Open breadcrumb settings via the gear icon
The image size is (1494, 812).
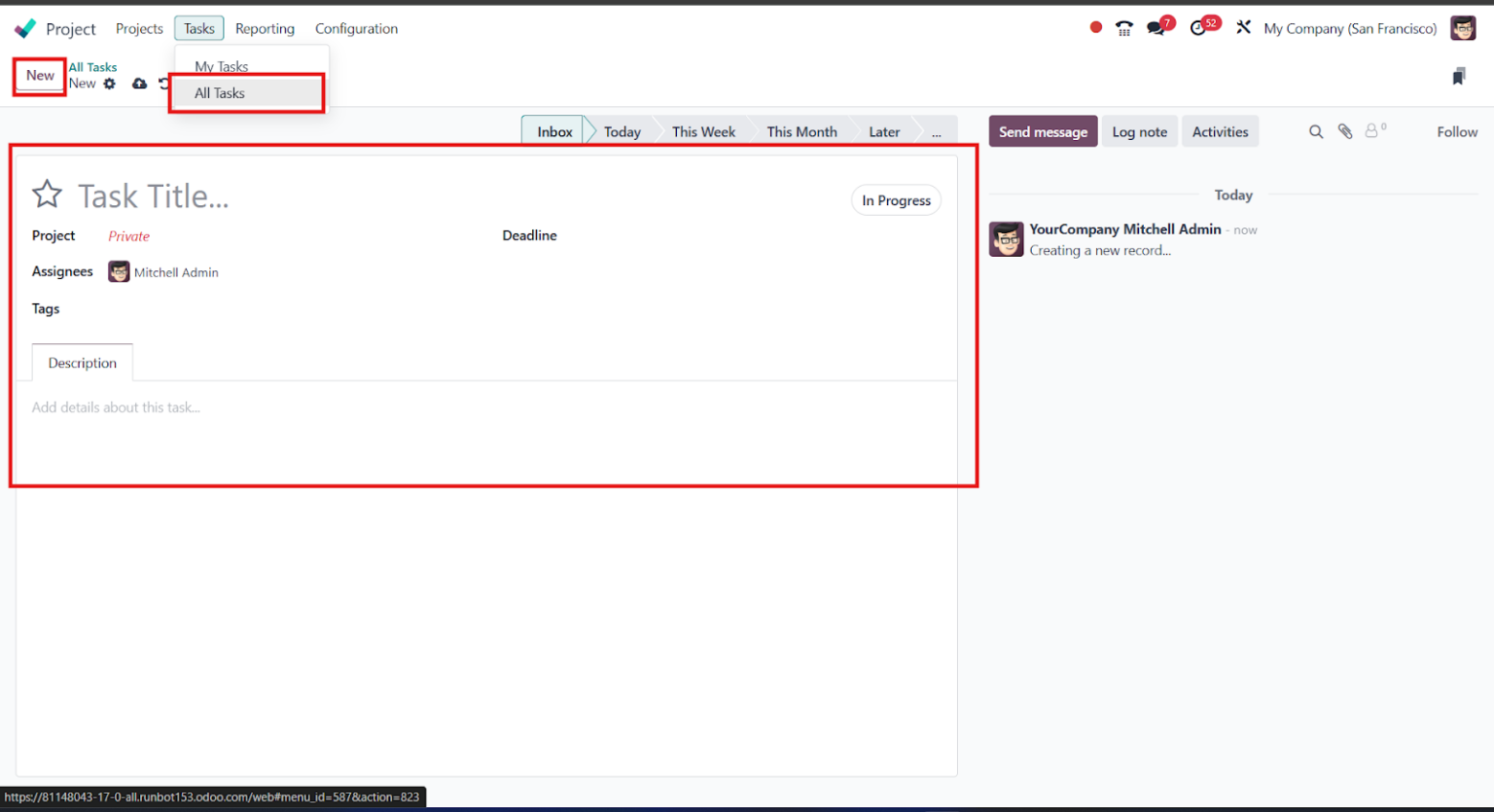pyautogui.click(x=109, y=84)
